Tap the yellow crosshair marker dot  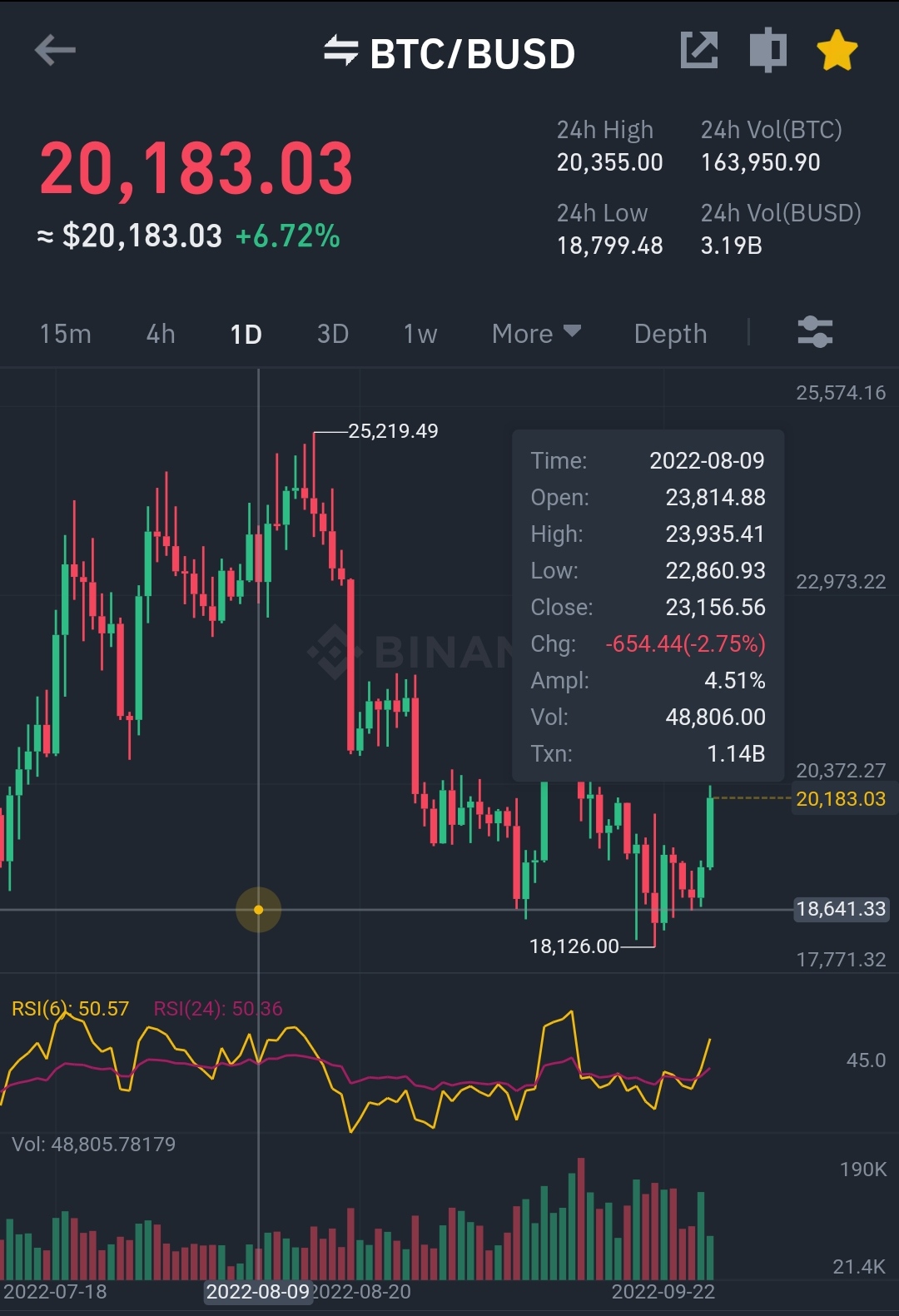click(x=258, y=910)
